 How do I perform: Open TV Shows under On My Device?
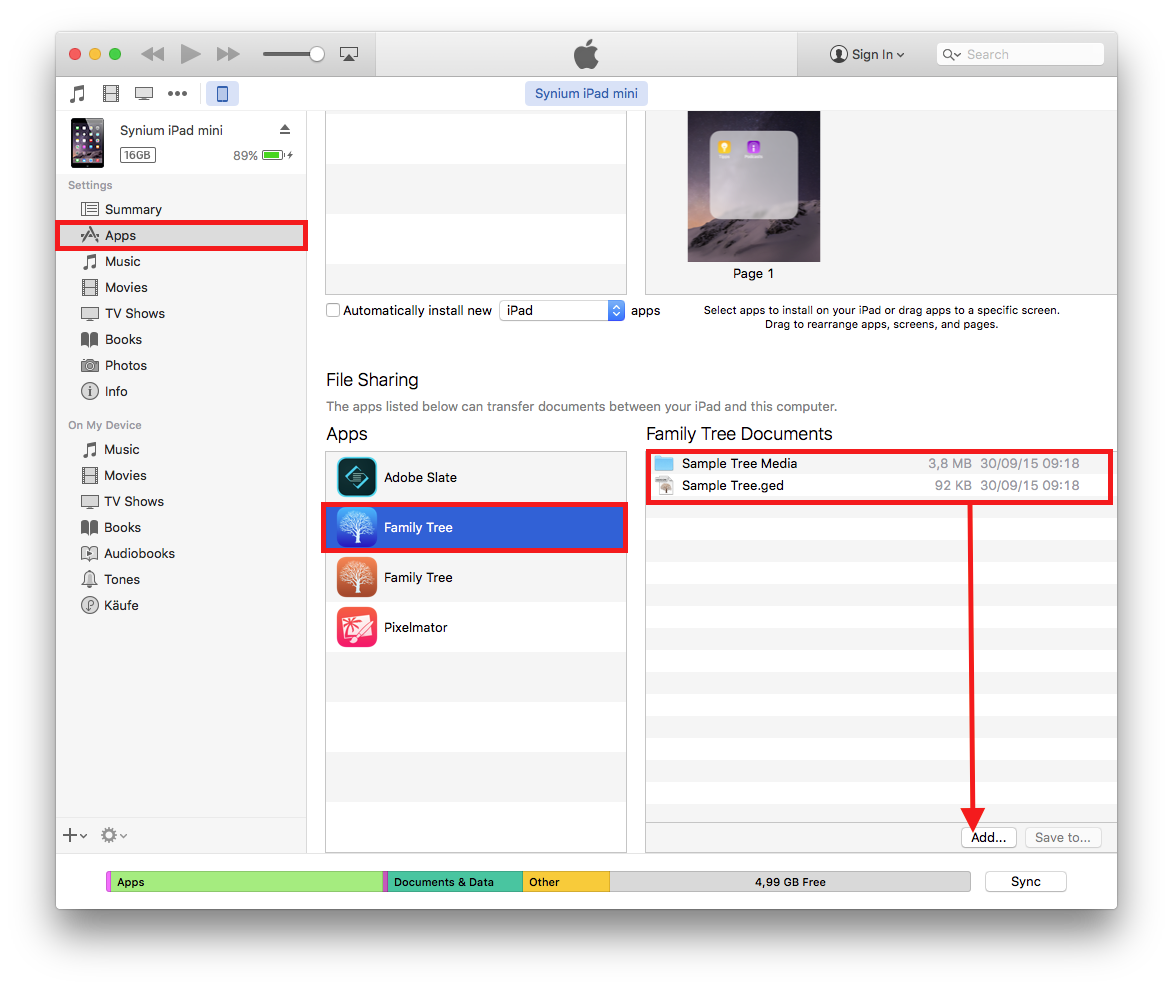pyautogui.click(x=181, y=502)
